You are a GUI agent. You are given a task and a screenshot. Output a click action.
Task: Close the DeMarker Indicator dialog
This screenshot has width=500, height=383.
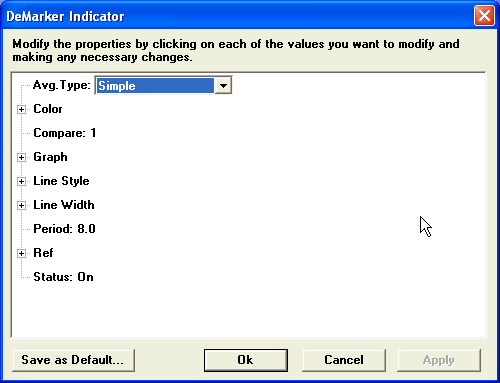point(484,16)
